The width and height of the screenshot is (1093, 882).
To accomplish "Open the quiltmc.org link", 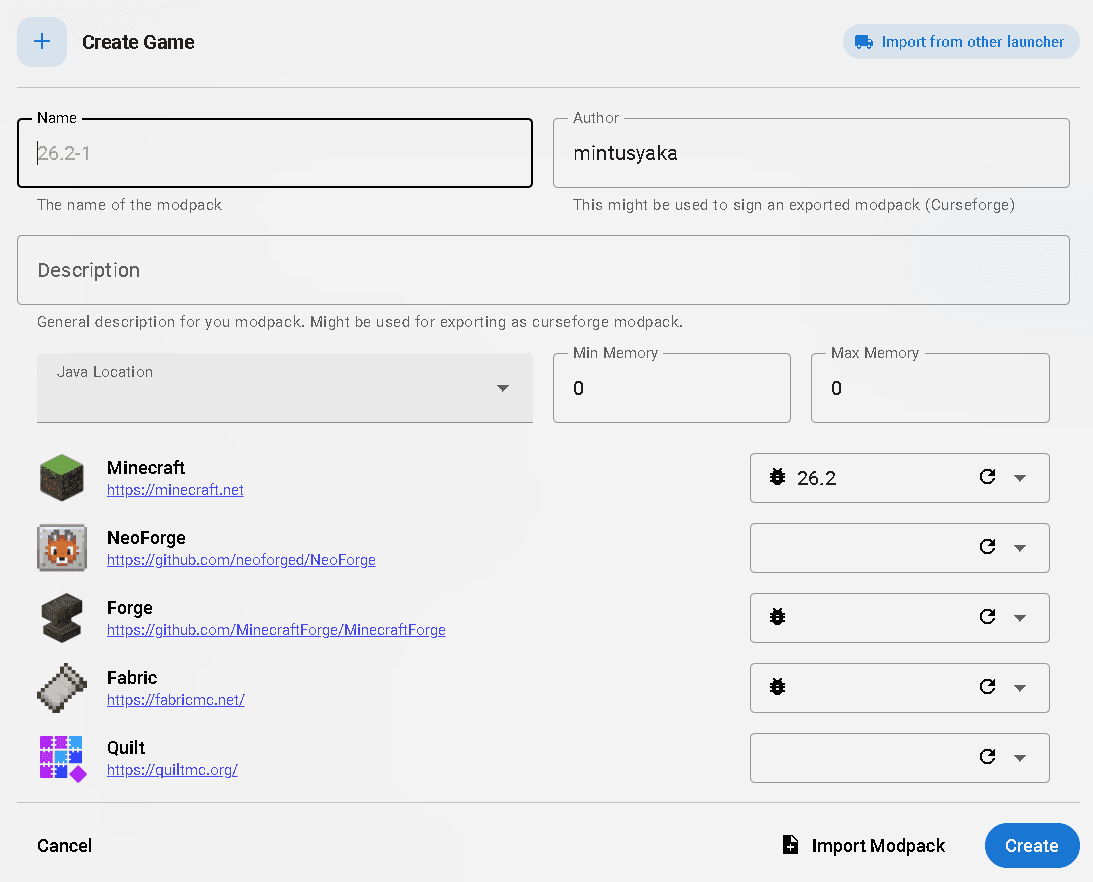I will [172, 770].
